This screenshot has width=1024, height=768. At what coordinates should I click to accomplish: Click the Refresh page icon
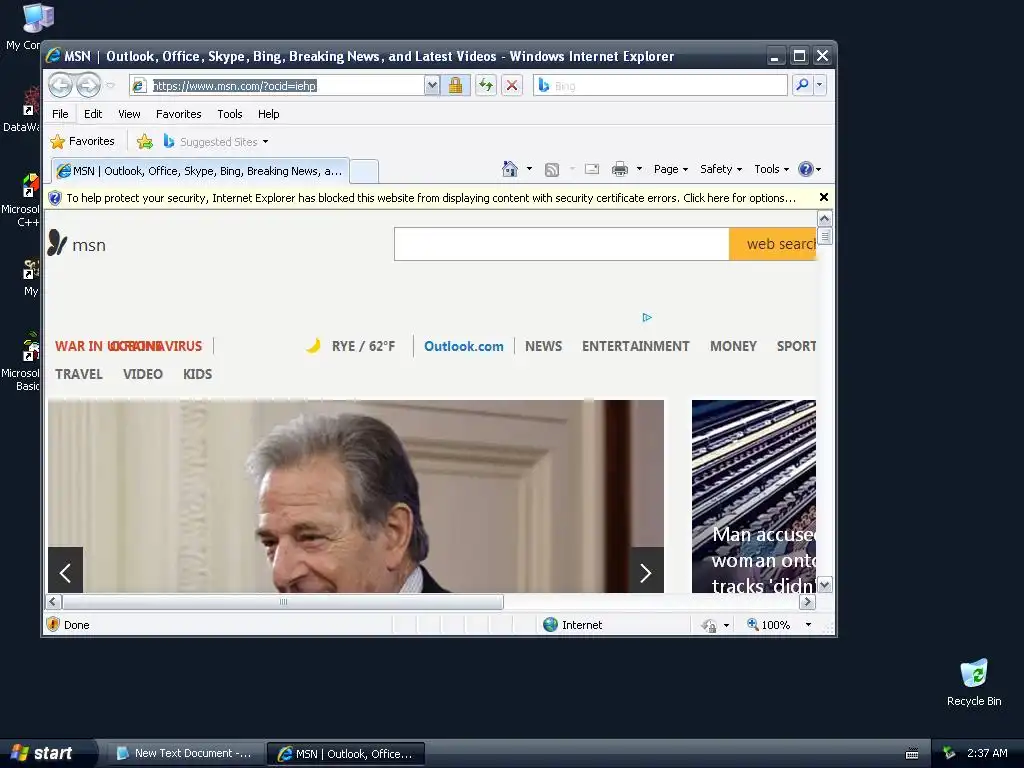[486, 86]
